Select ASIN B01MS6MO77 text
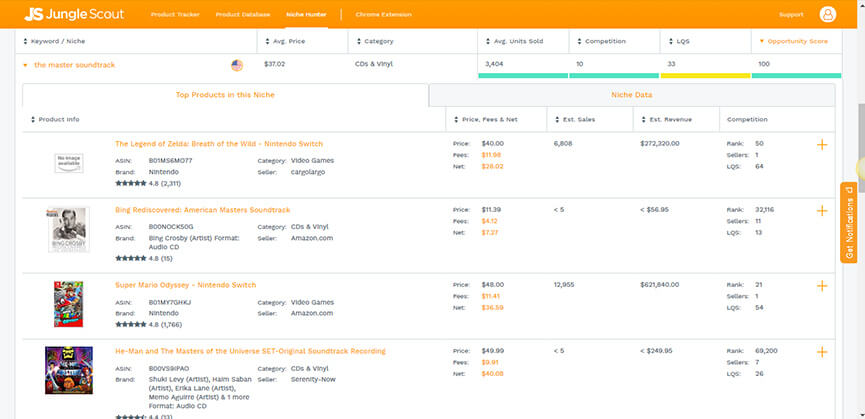Viewport: 865px width, 419px height. [x=168, y=161]
